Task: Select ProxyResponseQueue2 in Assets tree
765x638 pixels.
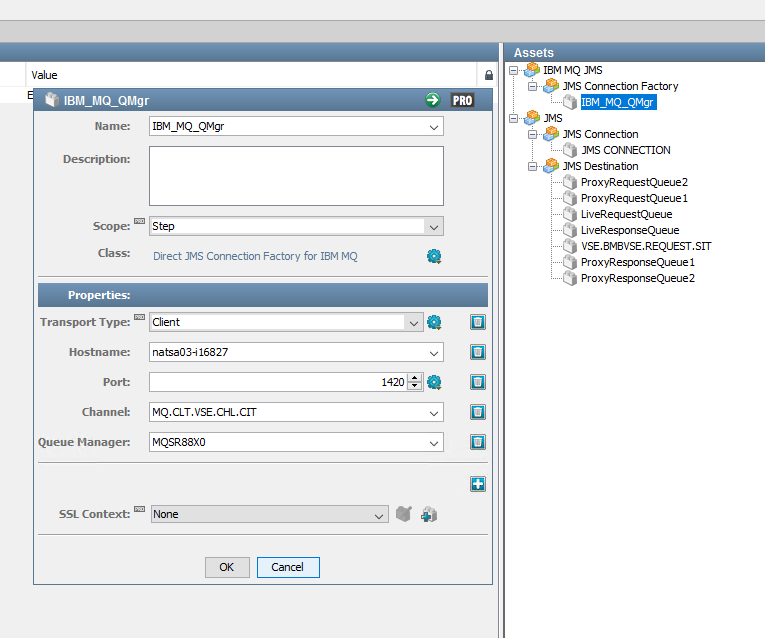Action: (x=638, y=279)
